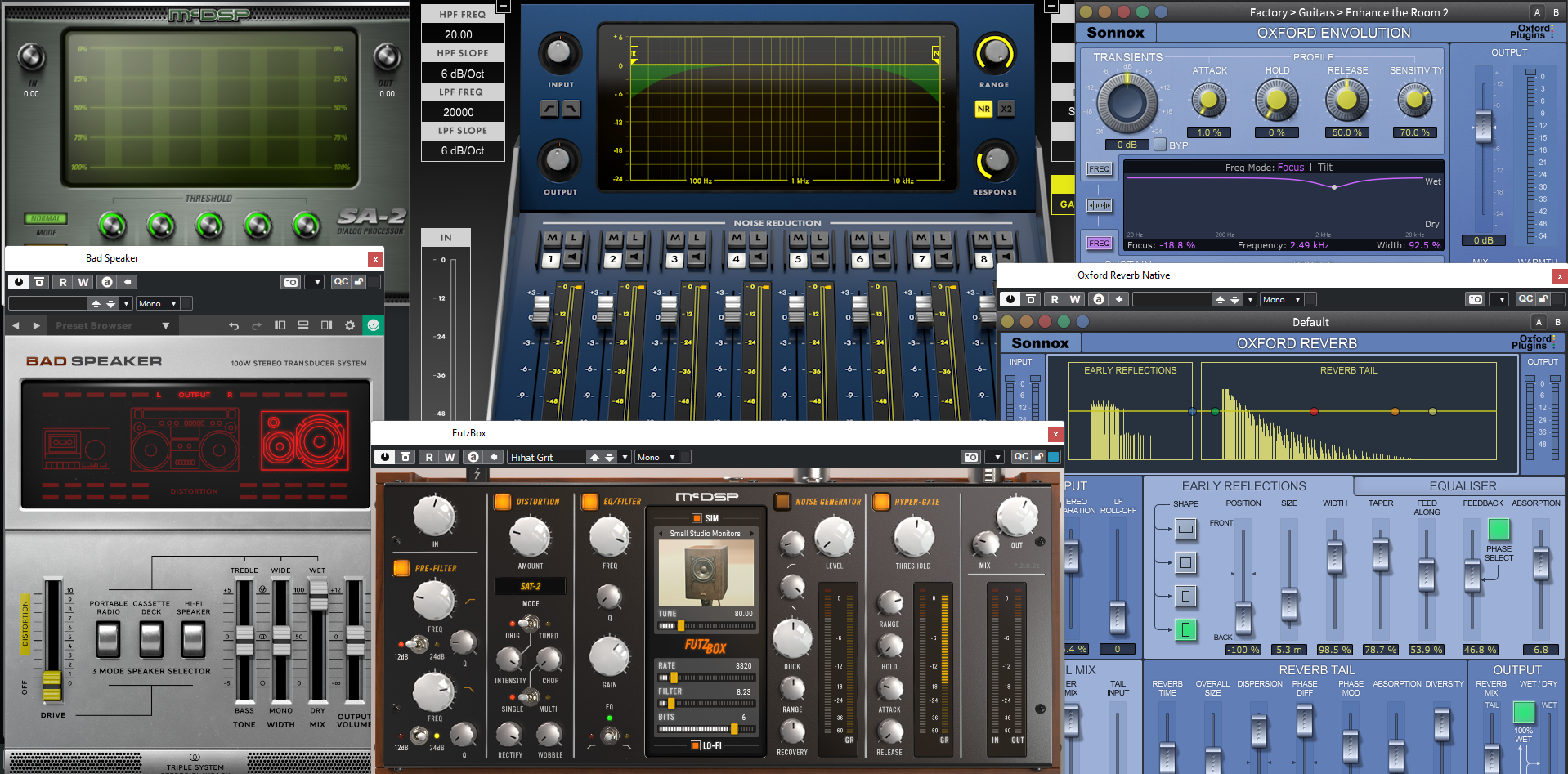
Task: Bypass the Oxford Reverb Native plugin power icon
Action: tap(1010, 299)
